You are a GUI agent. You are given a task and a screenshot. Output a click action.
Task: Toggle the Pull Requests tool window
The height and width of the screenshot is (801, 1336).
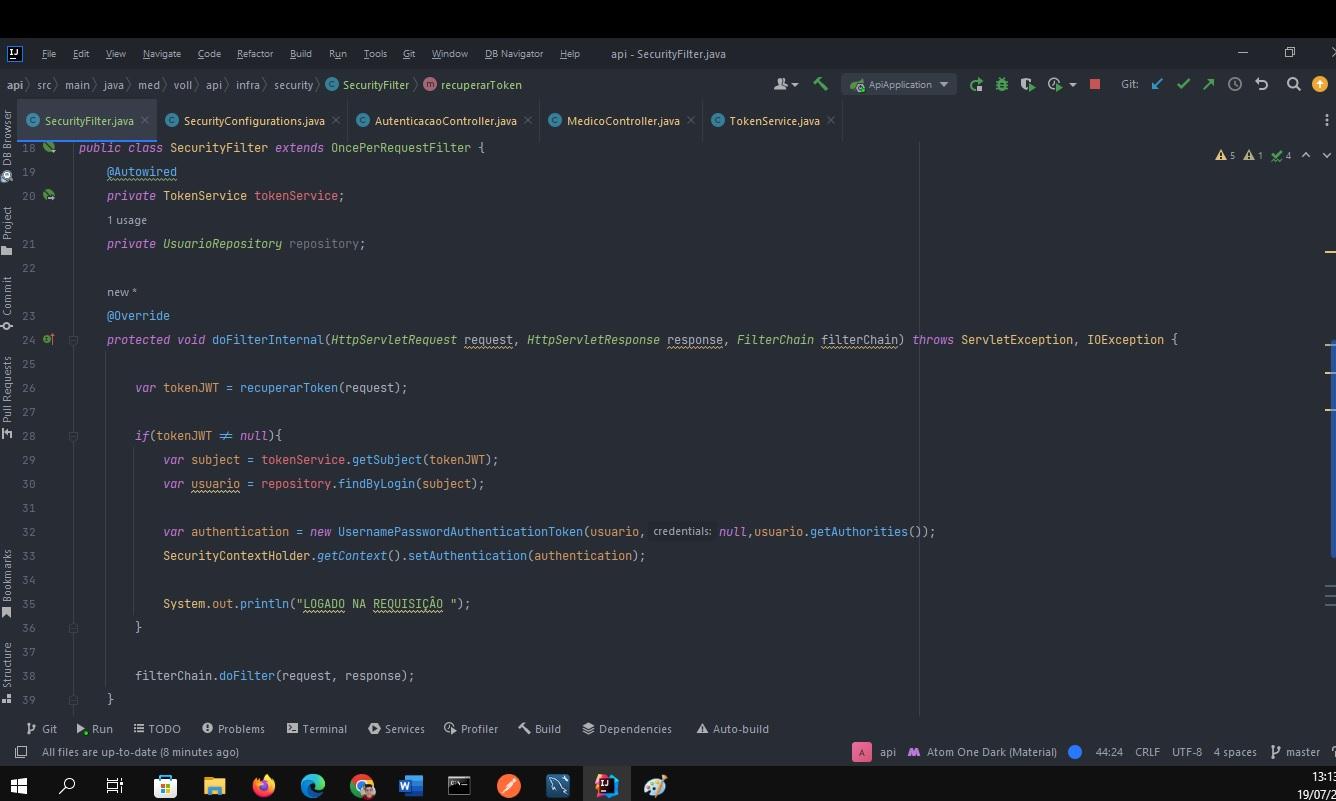pos(7,398)
